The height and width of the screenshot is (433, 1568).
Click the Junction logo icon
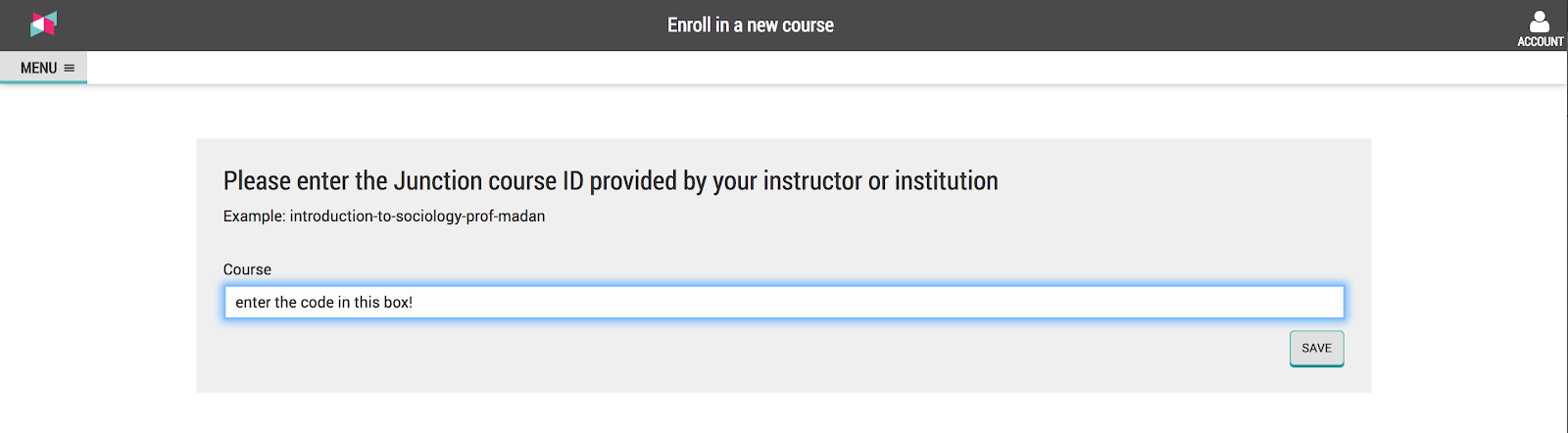click(x=43, y=24)
